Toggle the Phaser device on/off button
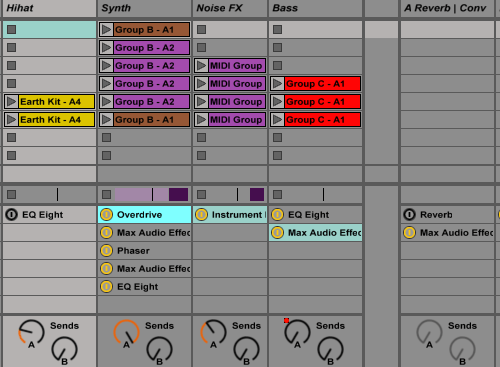This screenshot has height=367, width=500. pyautogui.click(x=107, y=251)
